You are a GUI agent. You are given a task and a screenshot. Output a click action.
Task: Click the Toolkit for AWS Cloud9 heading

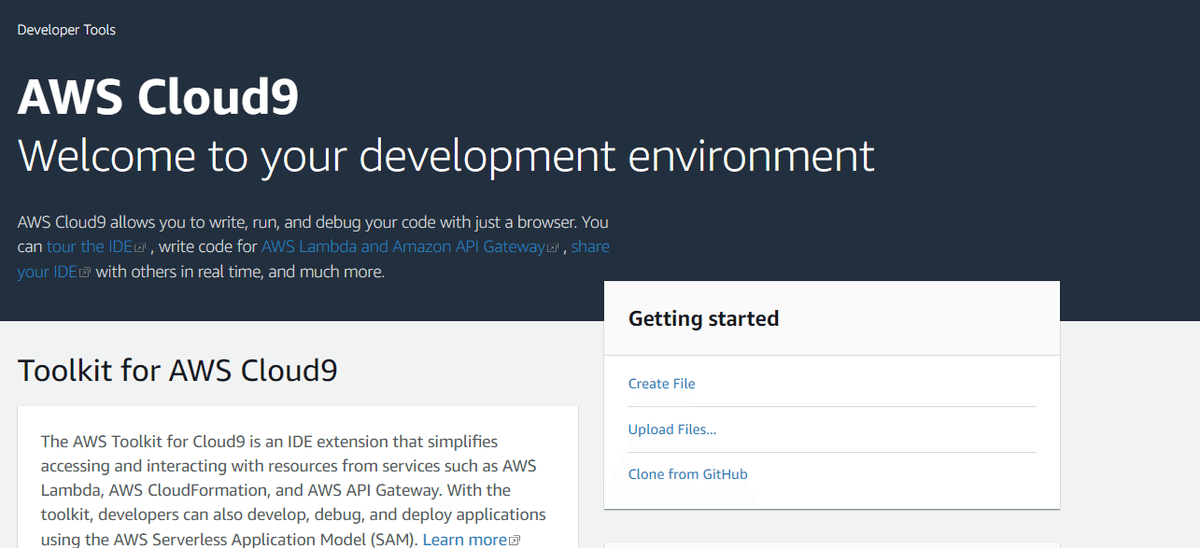[x=178, y=371]
